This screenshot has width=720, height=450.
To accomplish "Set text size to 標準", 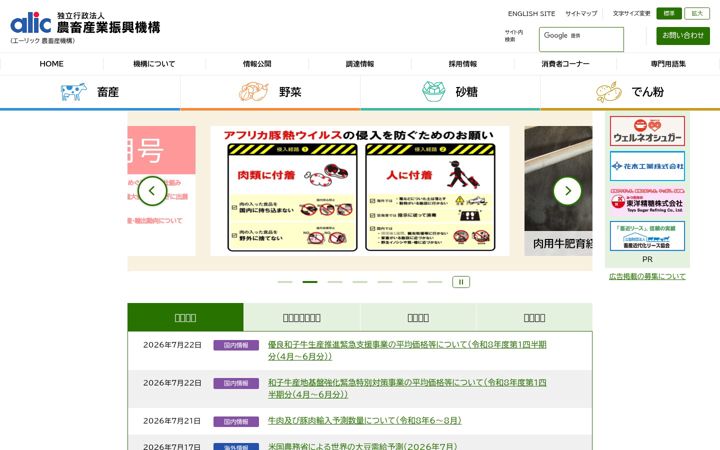I will (x=669, y=13).
